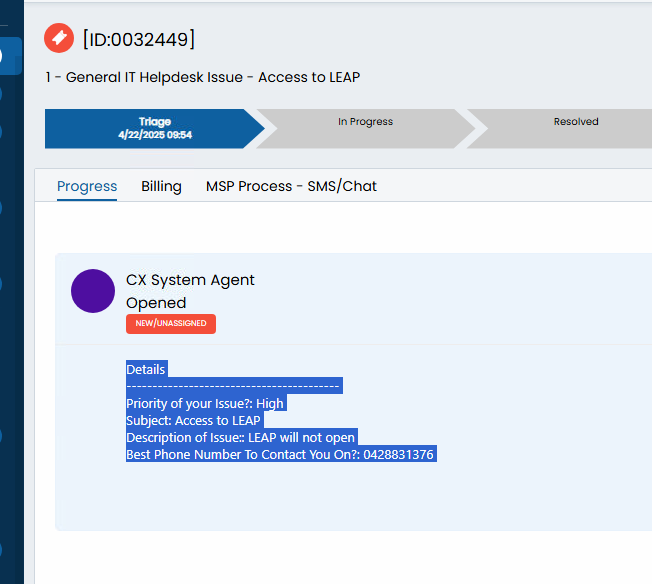Click the NEW/UNASSIGNED status badge
The width and height of the screenshot is (652, 584).
pos(171,324)
